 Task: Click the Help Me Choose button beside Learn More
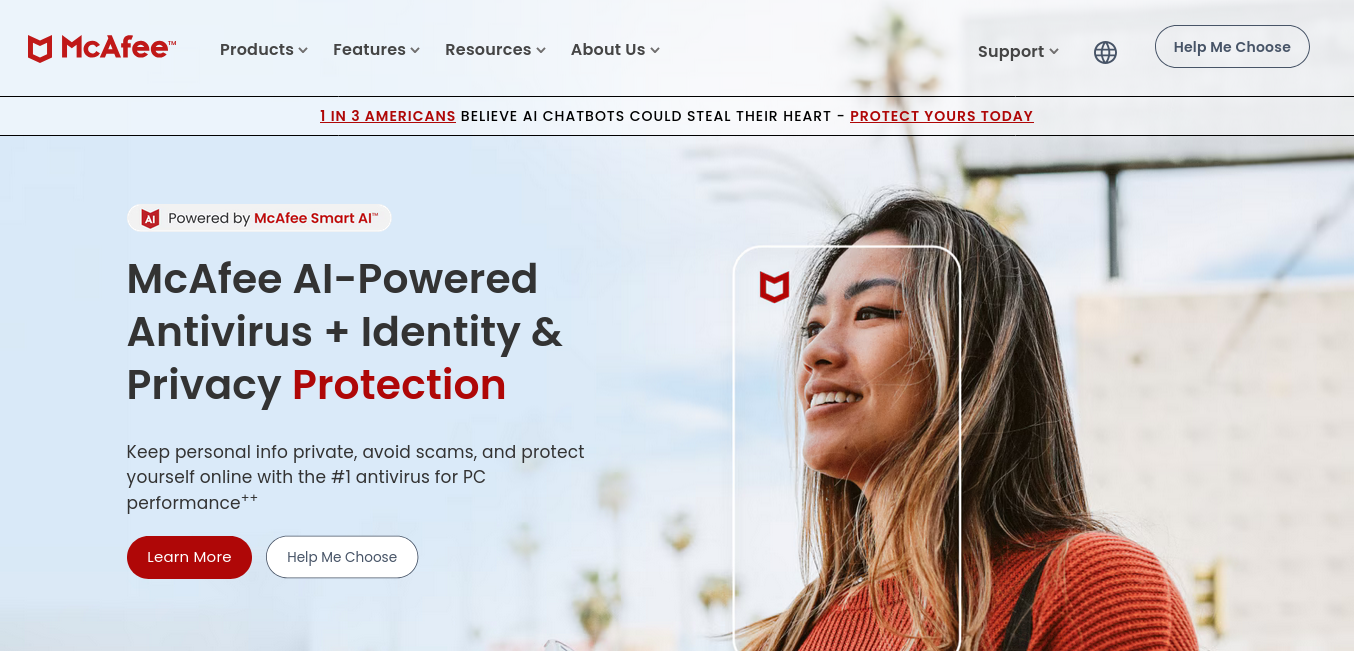tap(342, 557)
